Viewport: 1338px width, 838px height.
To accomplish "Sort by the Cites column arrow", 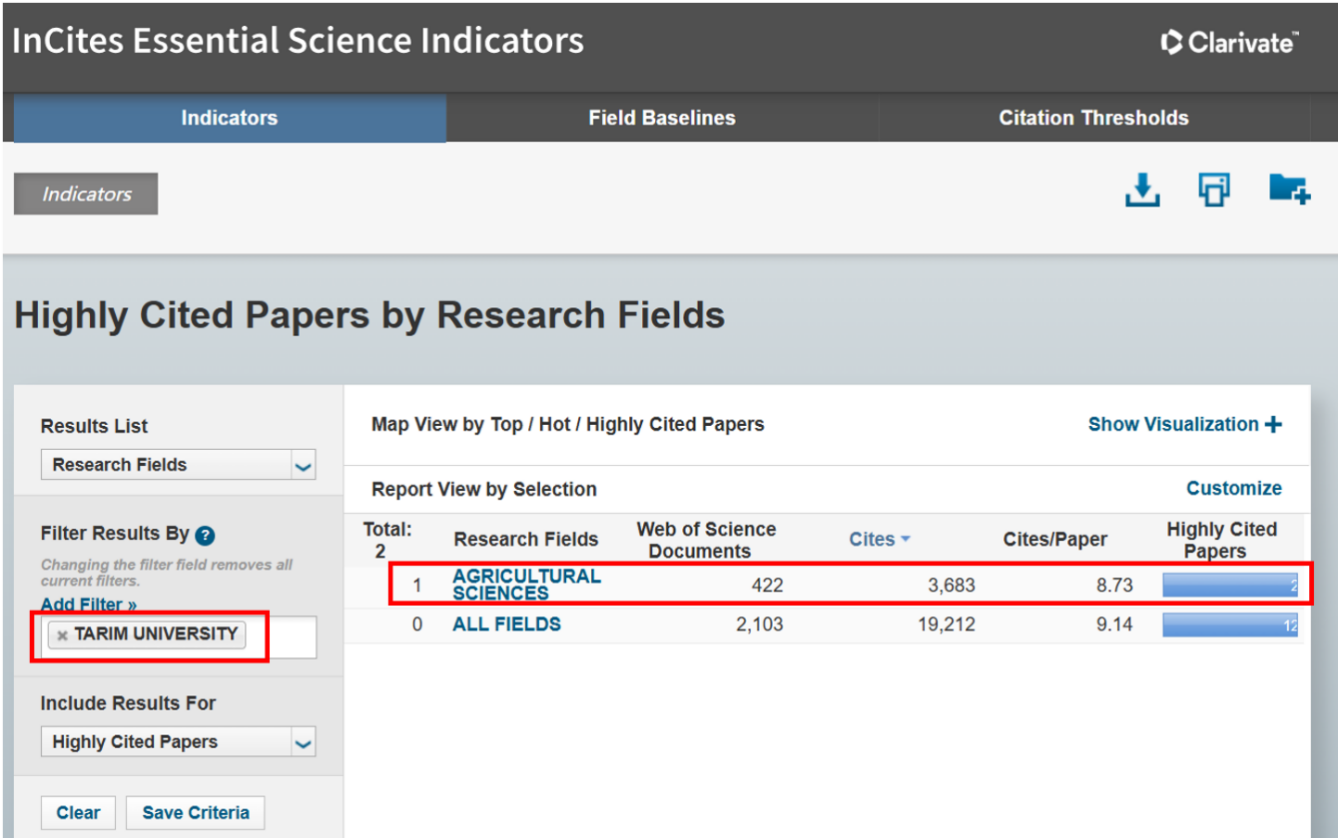I will tap(905, 539).
